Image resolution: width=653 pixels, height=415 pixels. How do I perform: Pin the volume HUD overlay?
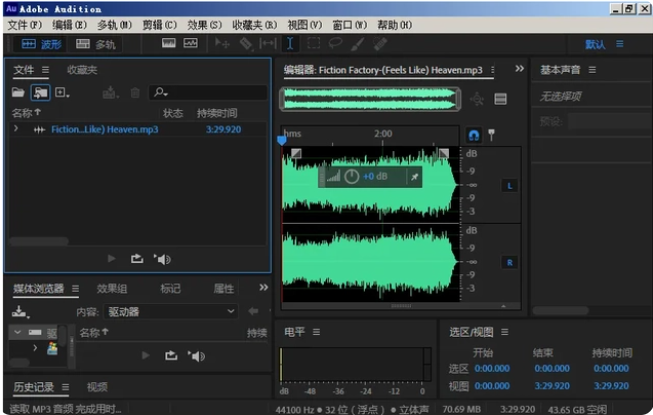point(414,176)
